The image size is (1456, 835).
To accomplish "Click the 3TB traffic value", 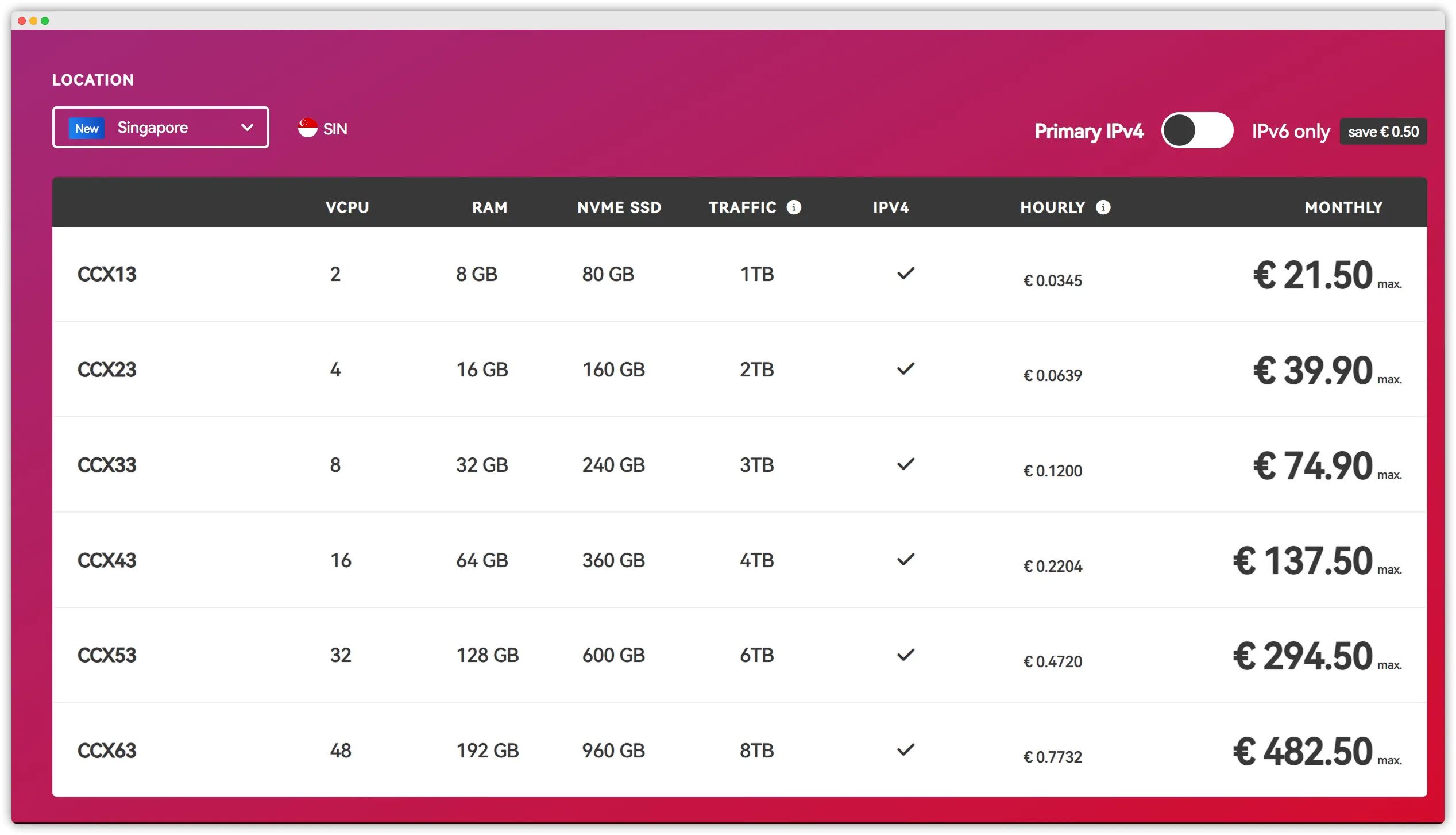I will [x=756, y=465].
